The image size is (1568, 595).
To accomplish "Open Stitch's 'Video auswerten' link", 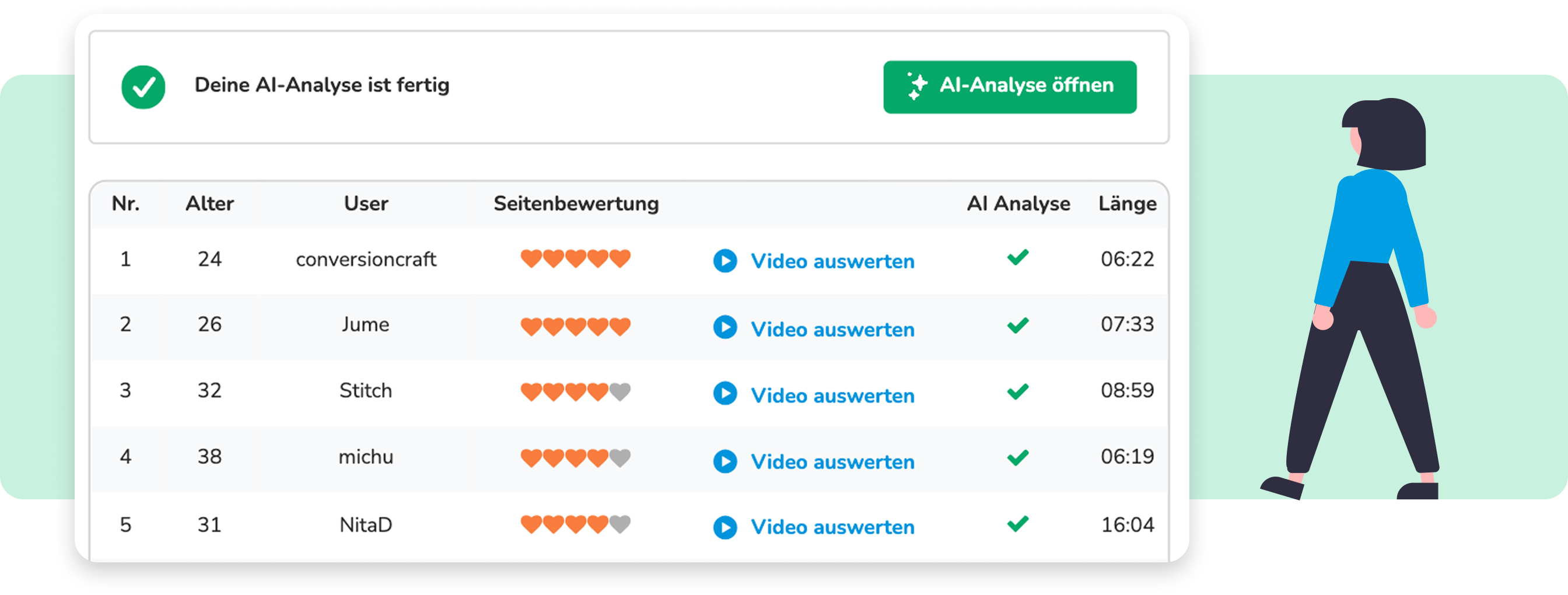I will pos(832,395).
